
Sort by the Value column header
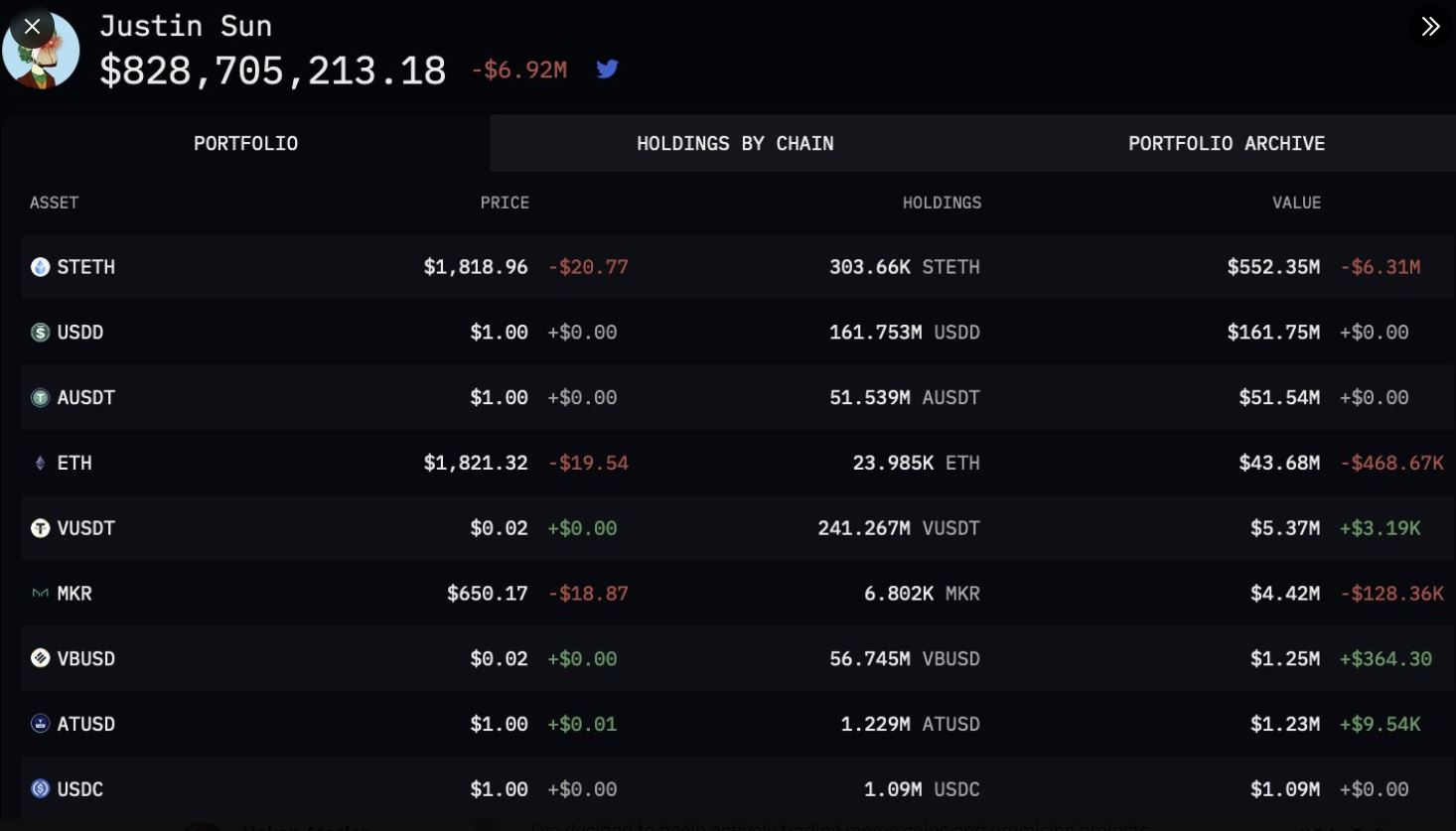point(1296,203)
